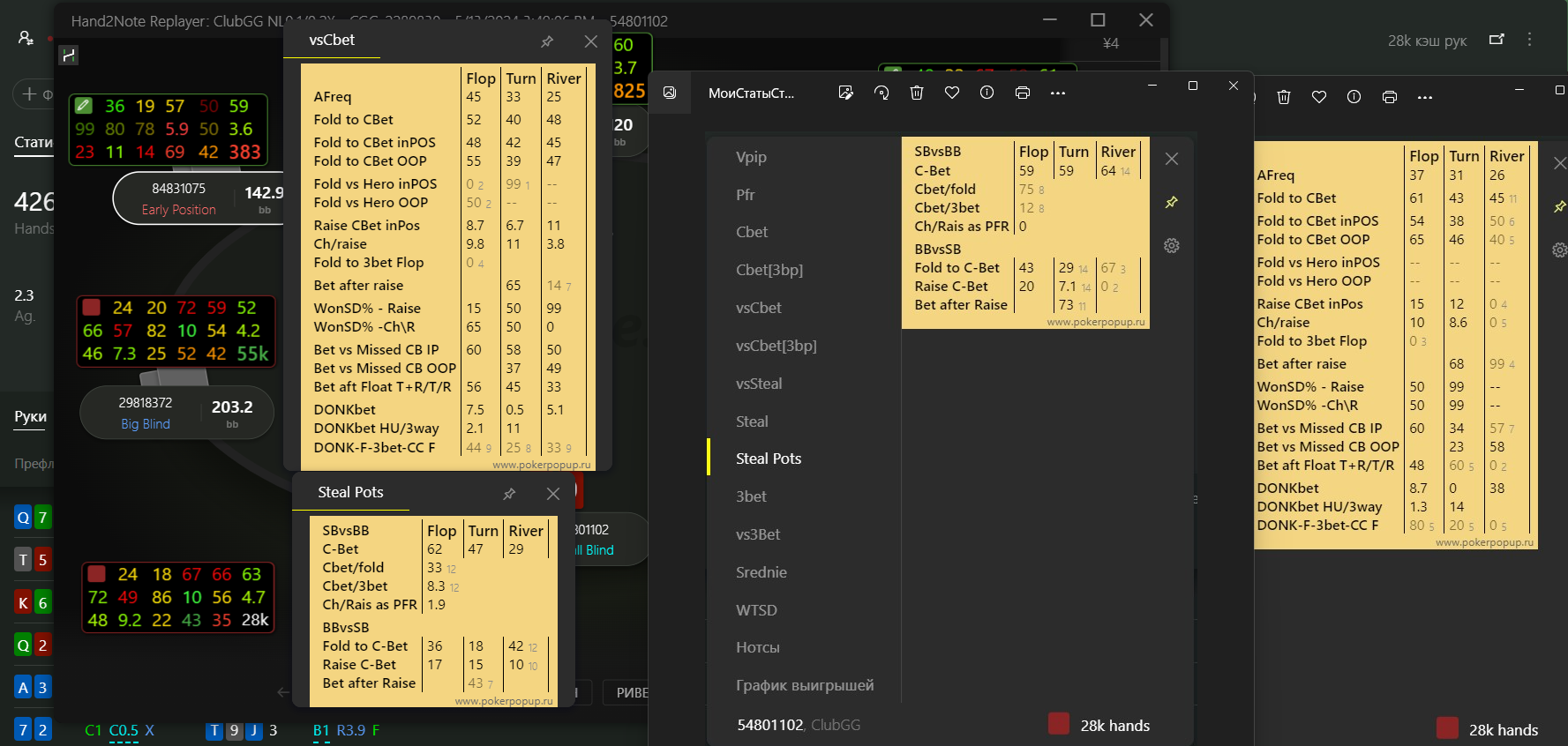This screenshot has height=746, width=1568.
Task: Open the gear settings in the rightmost window
Action: tap(1560, 250)
